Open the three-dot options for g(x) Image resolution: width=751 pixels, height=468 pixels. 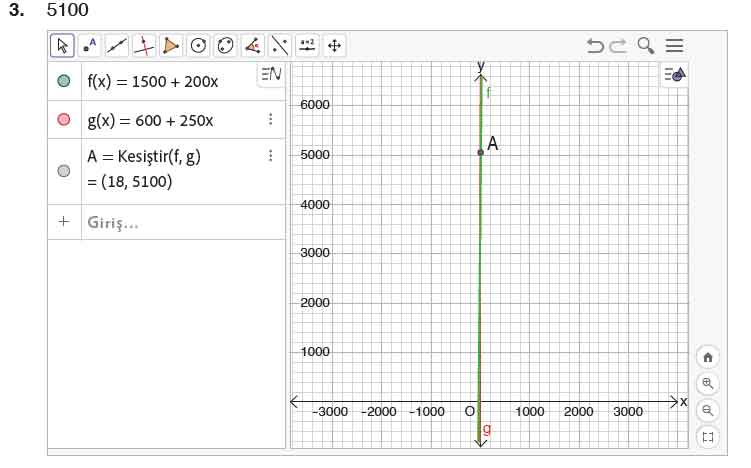(270, 120)
